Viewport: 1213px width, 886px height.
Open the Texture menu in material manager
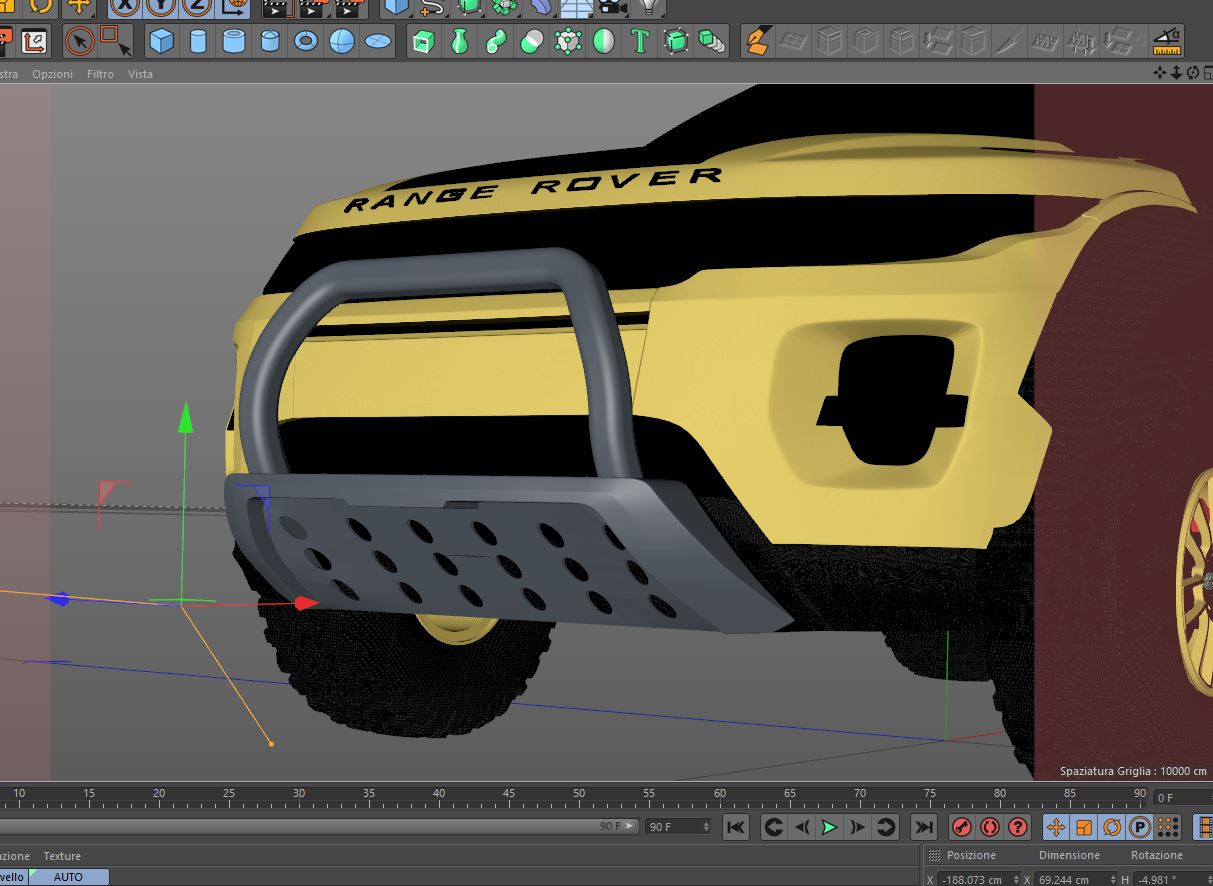click(62, 856)
